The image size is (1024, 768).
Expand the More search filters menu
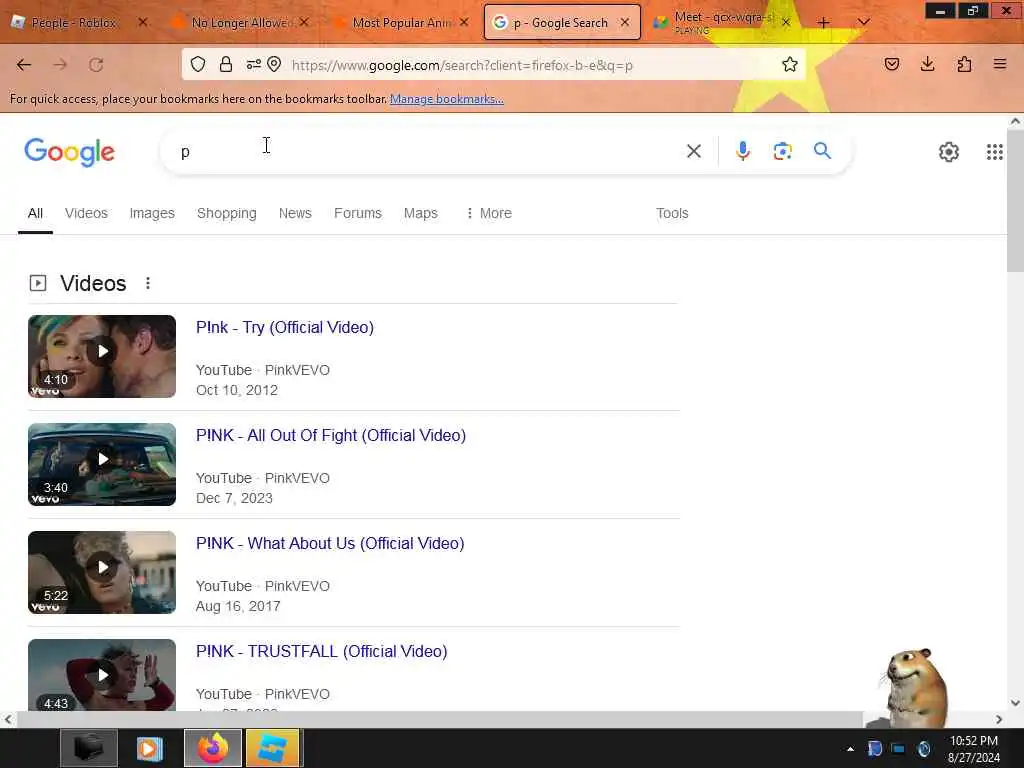(488, 213)
